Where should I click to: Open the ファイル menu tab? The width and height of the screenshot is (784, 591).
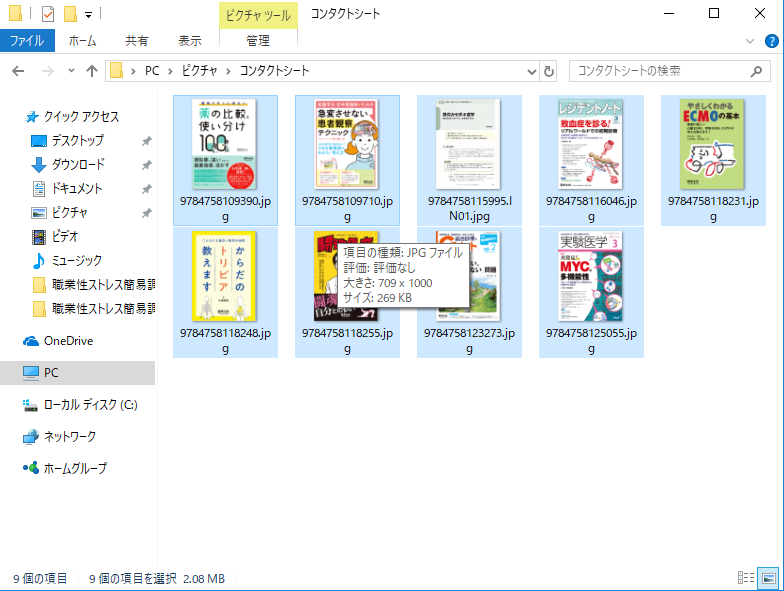click(27, 41)
